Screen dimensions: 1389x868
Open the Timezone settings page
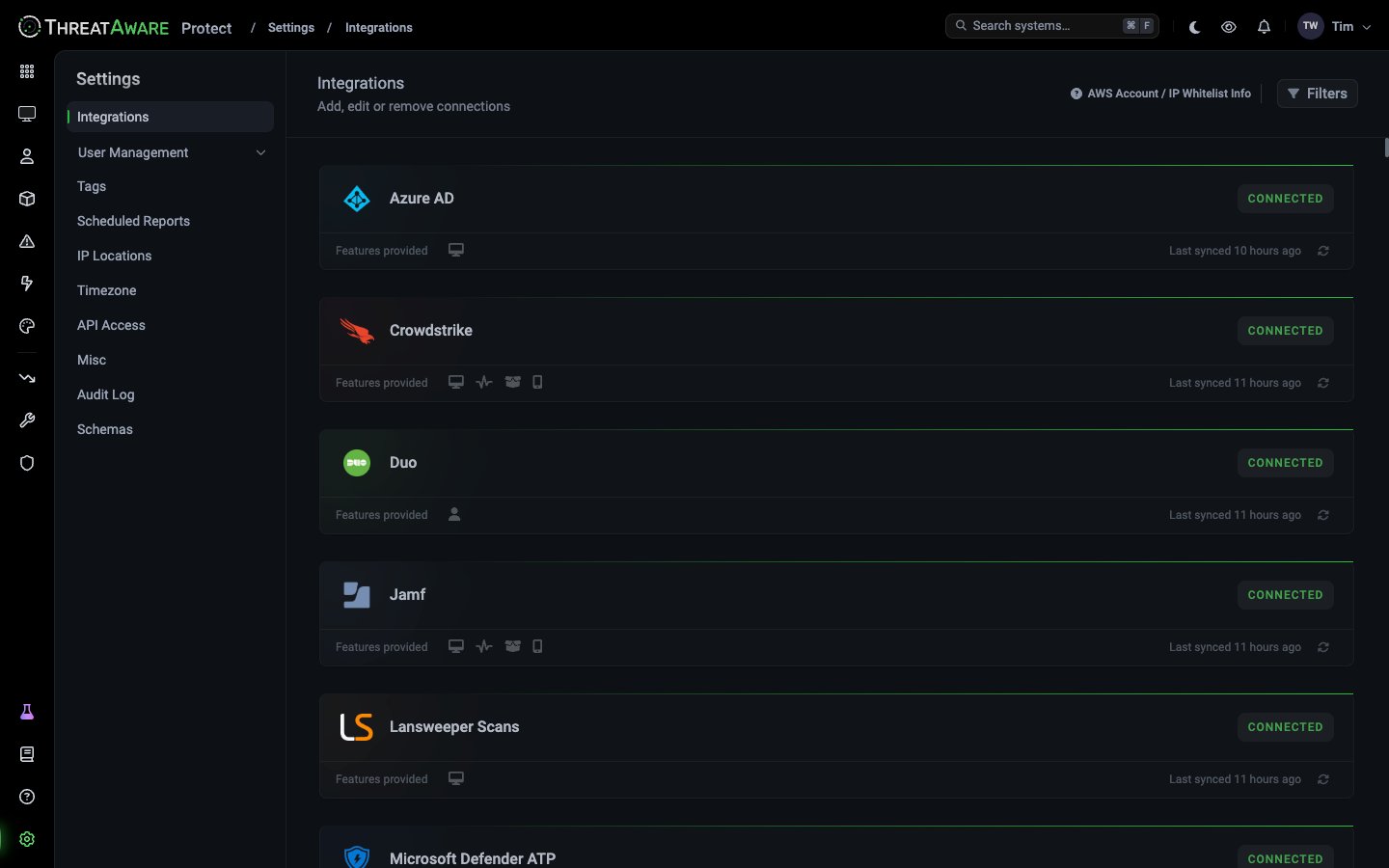point(107,290)
